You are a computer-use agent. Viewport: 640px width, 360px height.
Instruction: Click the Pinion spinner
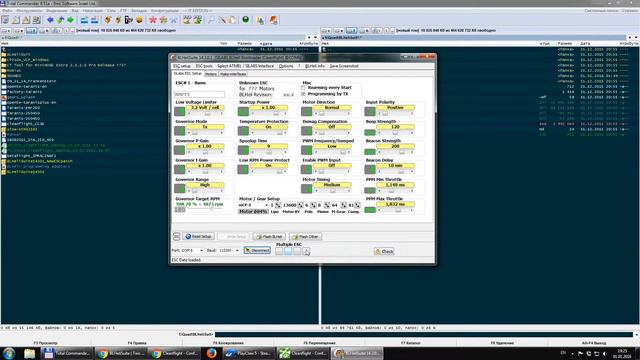327,205
